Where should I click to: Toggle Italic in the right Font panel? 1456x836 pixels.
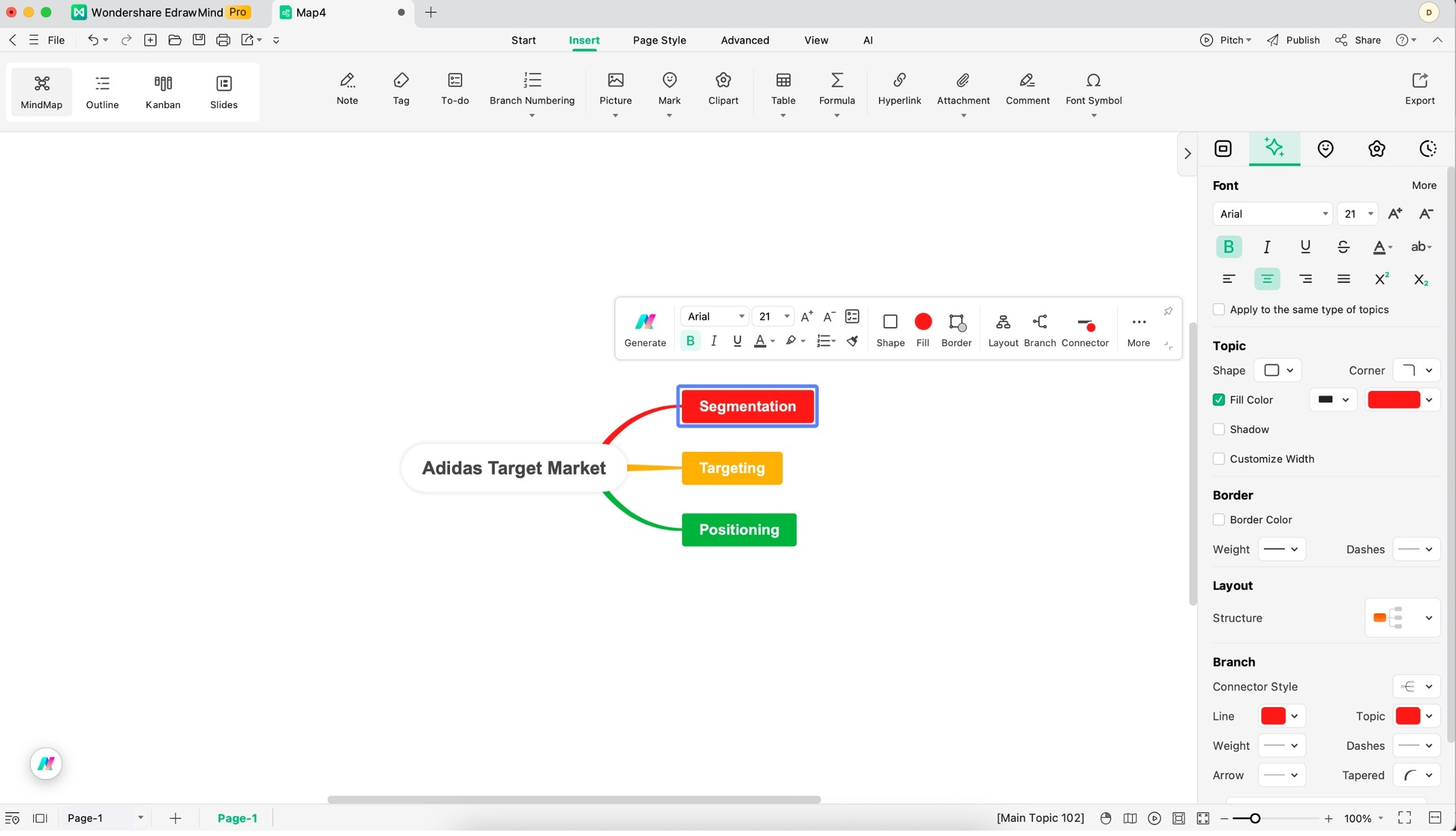pos(1267,247)
